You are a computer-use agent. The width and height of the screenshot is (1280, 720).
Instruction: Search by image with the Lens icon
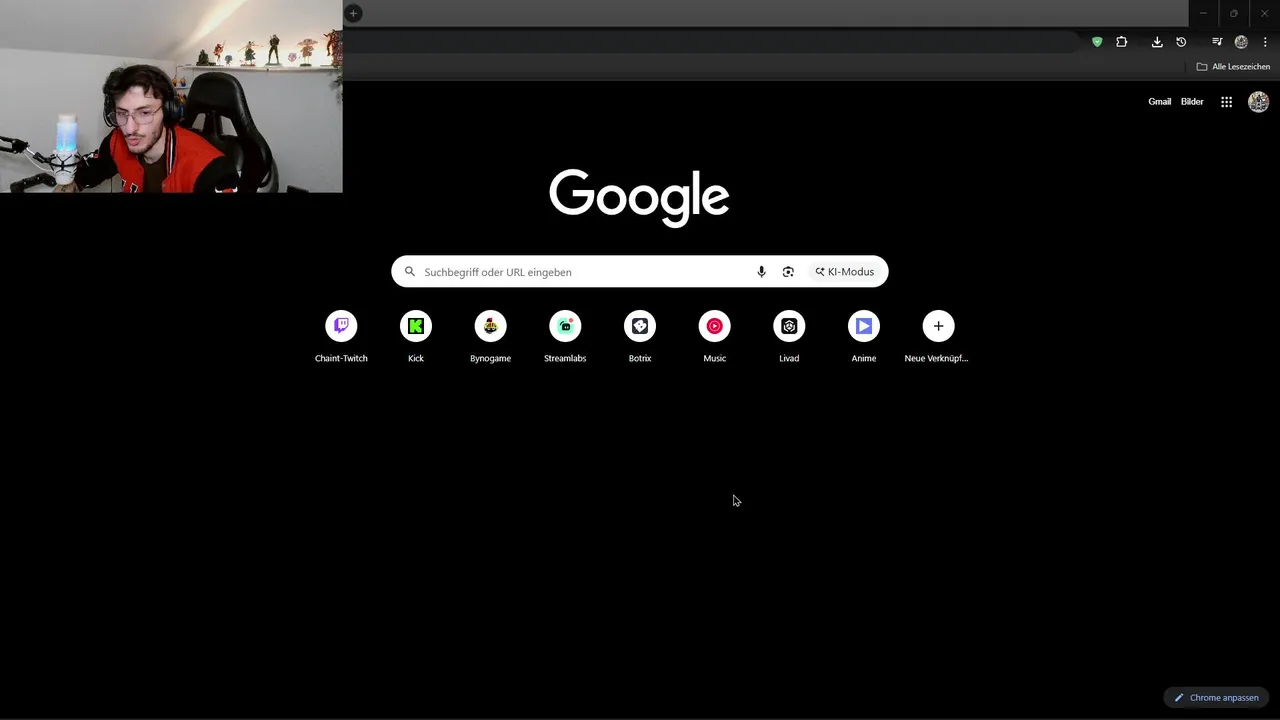pos(788,272)
